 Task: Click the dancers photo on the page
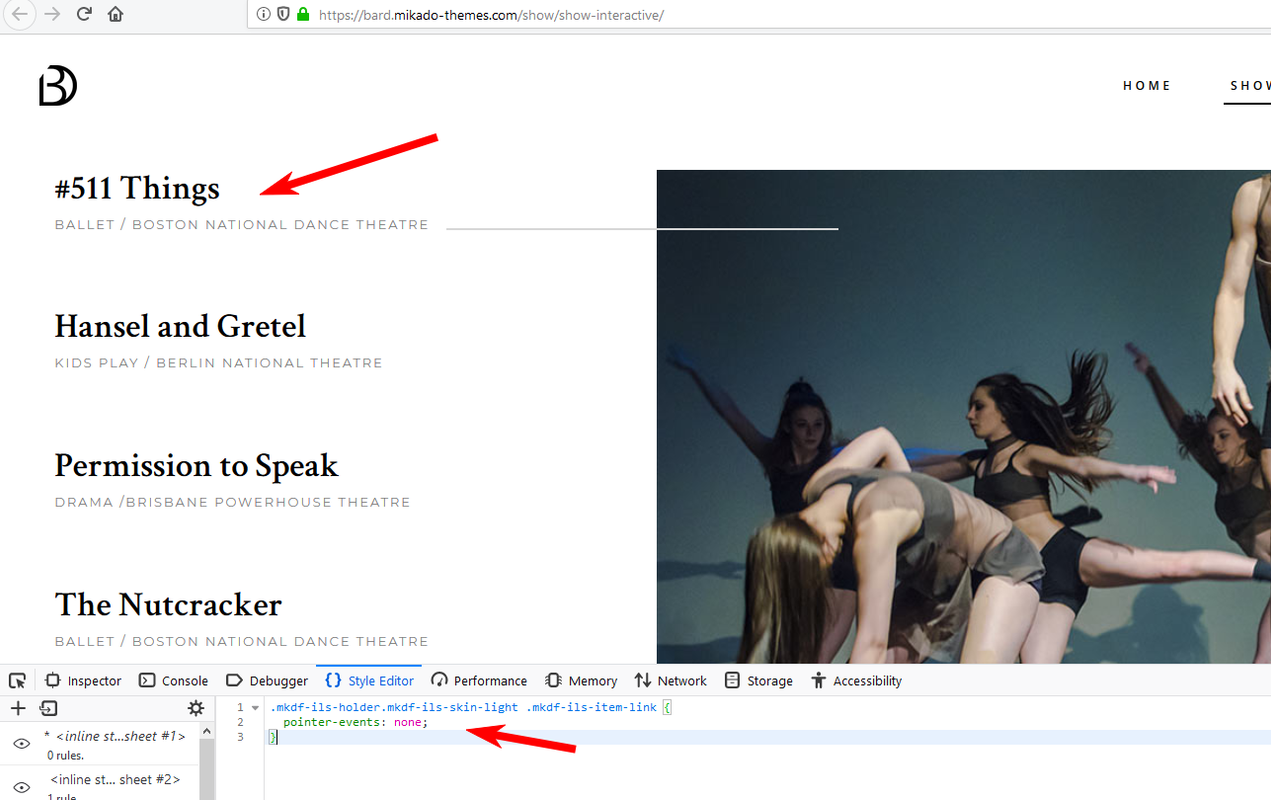pyautogui.click(x=963, y=416)
